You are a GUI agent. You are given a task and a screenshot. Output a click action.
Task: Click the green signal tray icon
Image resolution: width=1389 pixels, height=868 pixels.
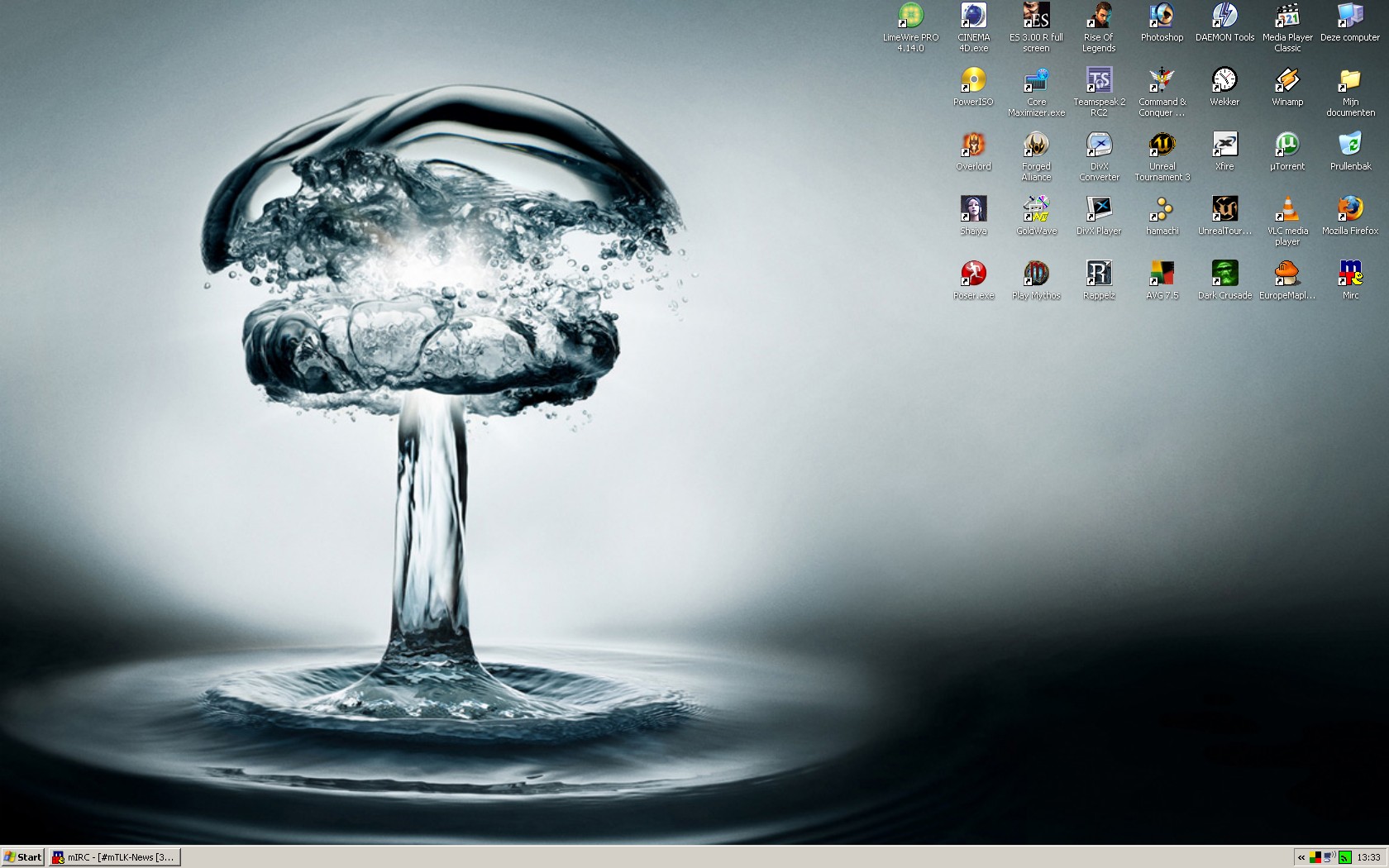[1344, 857]
